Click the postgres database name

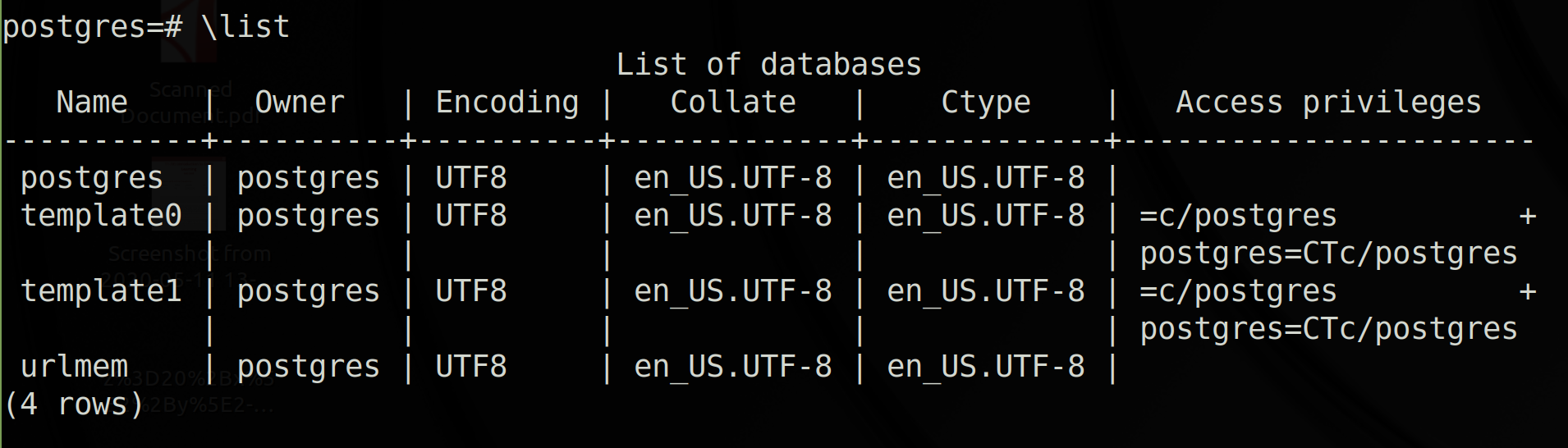point(92,178)
